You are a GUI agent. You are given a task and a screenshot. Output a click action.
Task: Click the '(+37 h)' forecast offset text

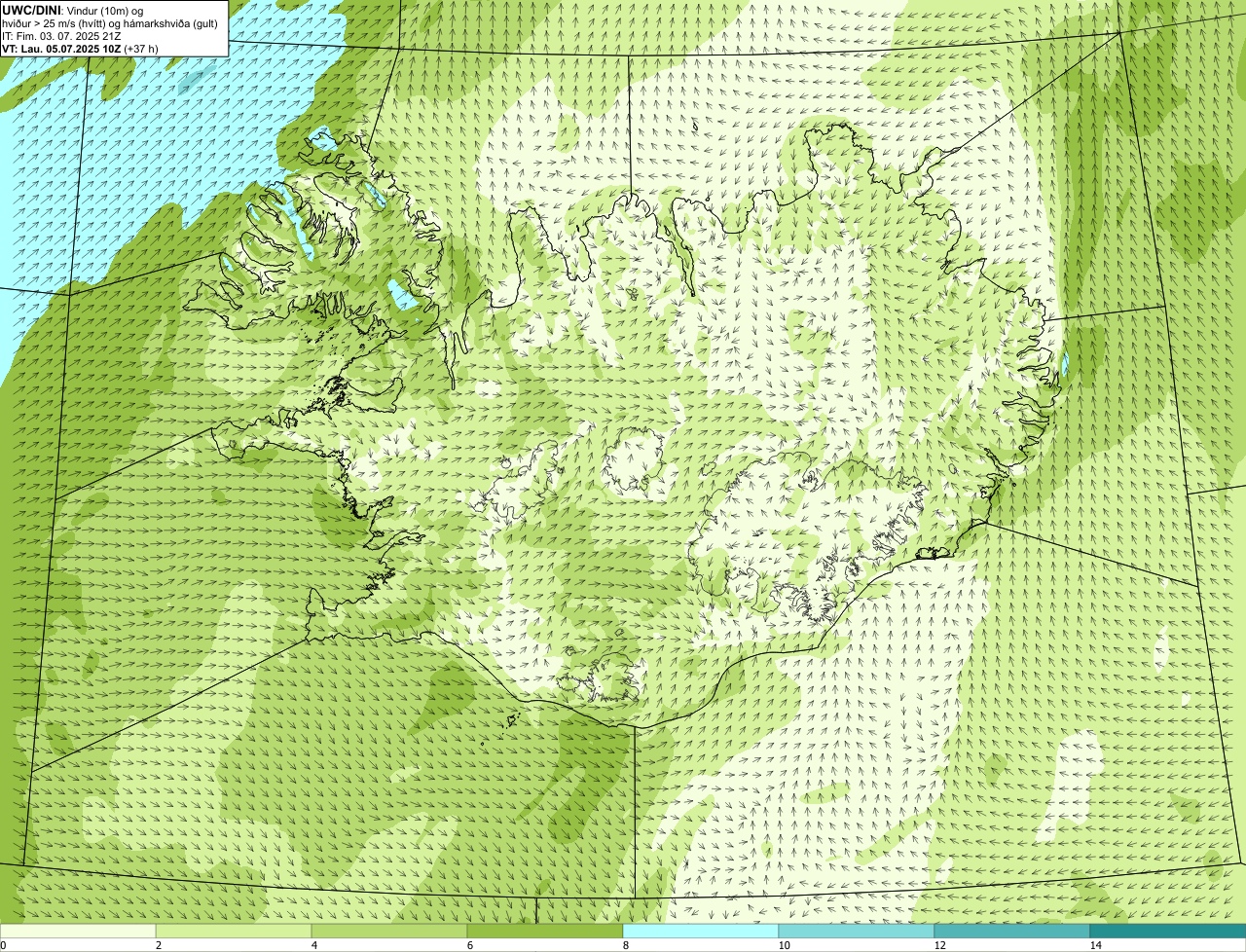point(142,49)
